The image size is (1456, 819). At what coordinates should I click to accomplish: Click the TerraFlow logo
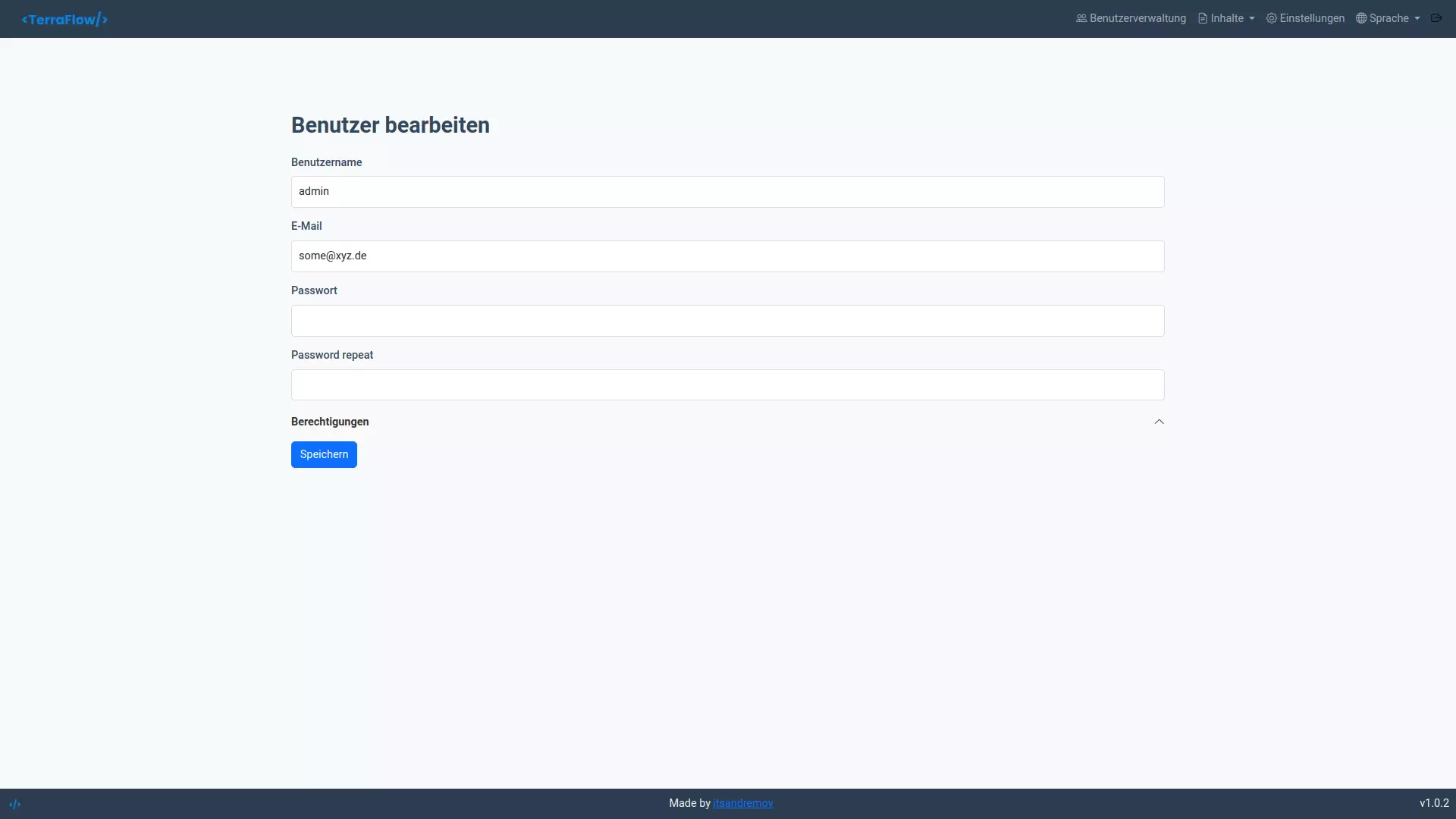pos(64,19)
